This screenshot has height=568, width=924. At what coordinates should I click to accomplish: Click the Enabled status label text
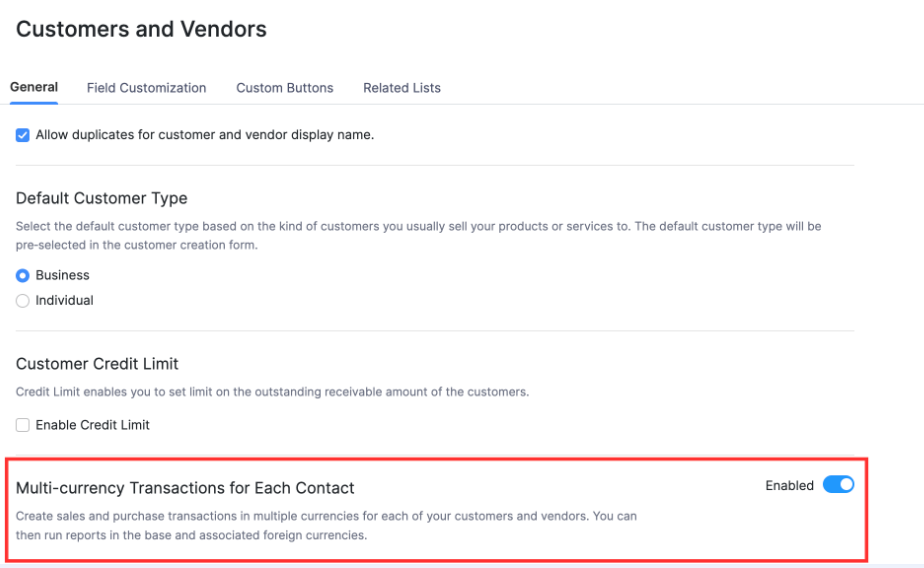(790, 486)
